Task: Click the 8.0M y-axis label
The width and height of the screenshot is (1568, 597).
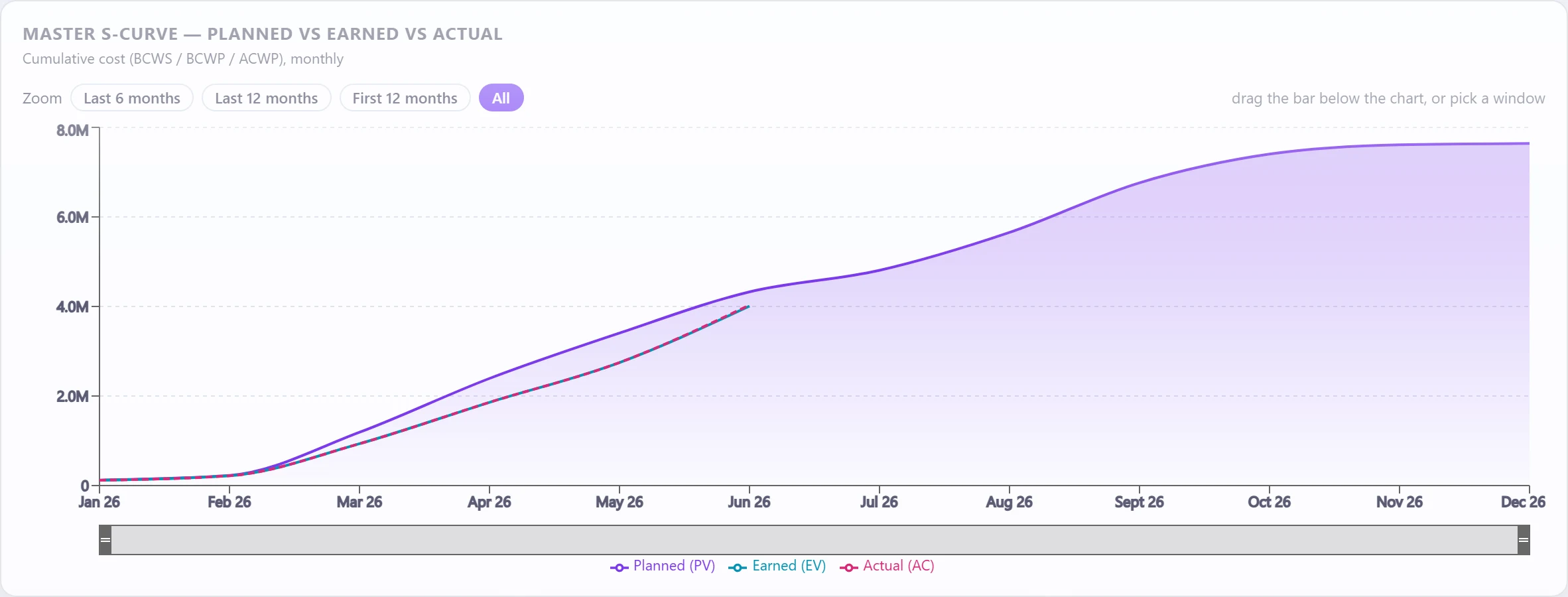Action: click(x=72, y=131)
